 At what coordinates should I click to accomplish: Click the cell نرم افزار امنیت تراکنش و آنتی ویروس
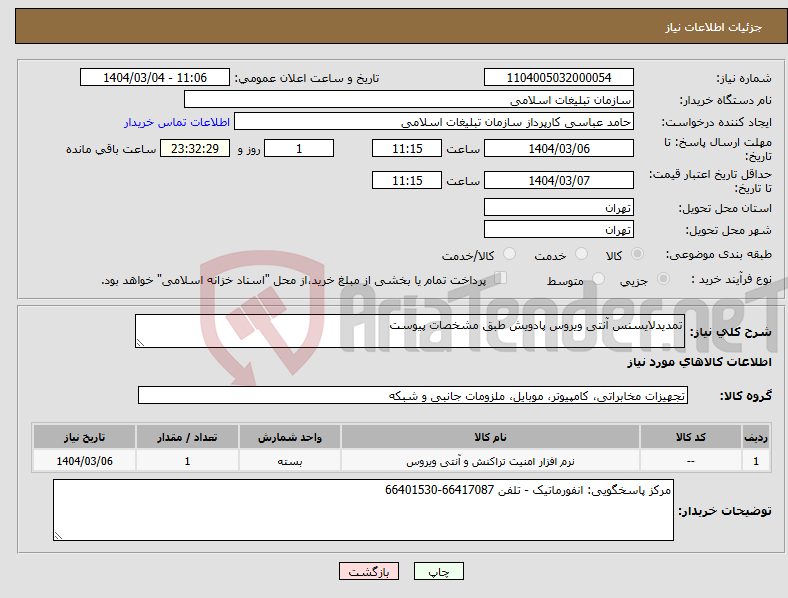(490, 461)
